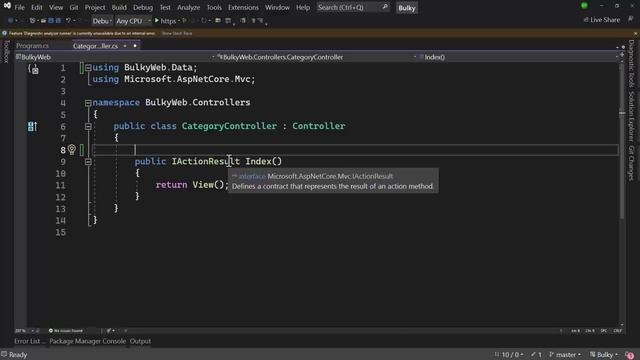Collapse the using directives block at line 1

88,68
